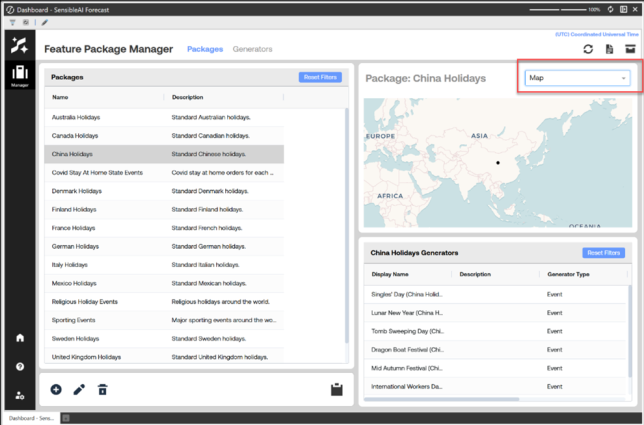Click Reset Filters in Packages panel
This screenshot has width=644, height=425.
tap(320, 77)
